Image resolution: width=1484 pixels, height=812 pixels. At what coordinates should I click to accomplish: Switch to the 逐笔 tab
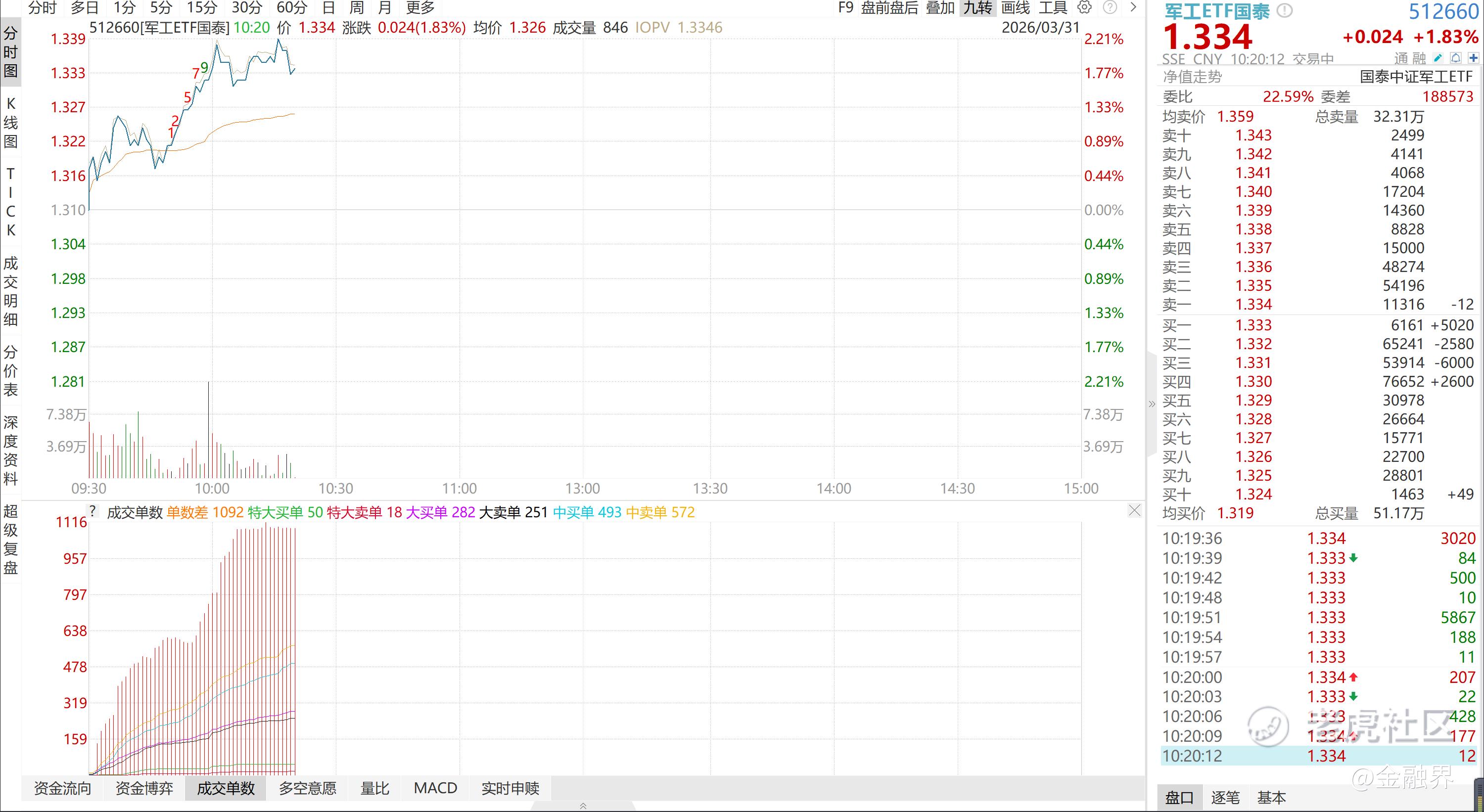(1225, 798)
